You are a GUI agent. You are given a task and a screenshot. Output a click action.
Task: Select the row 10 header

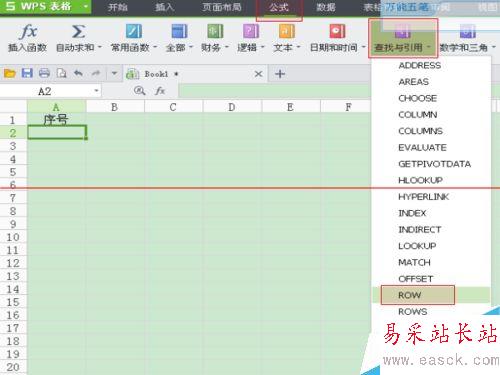[13, 237]
